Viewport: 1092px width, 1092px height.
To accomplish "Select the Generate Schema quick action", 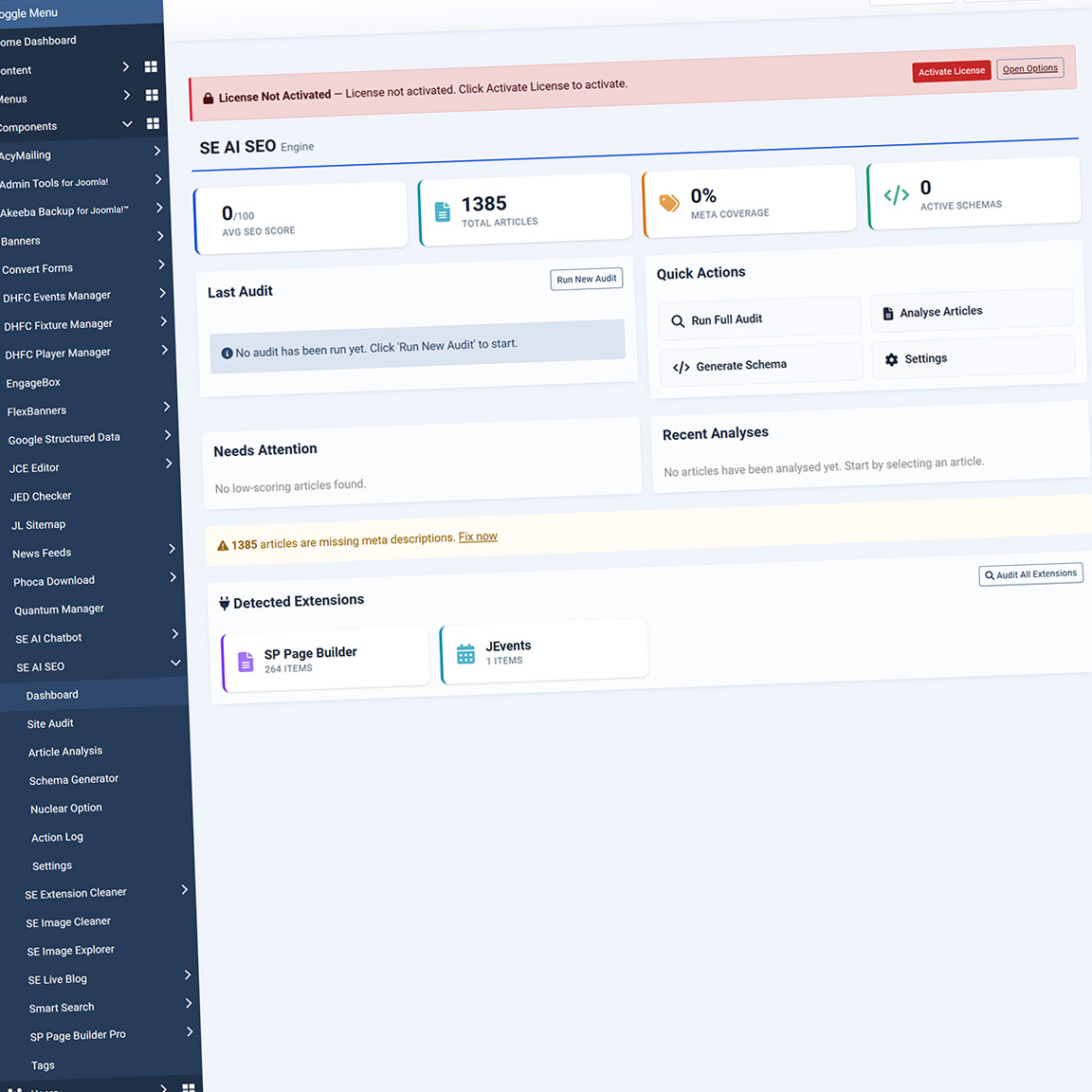I will [740, 366].
